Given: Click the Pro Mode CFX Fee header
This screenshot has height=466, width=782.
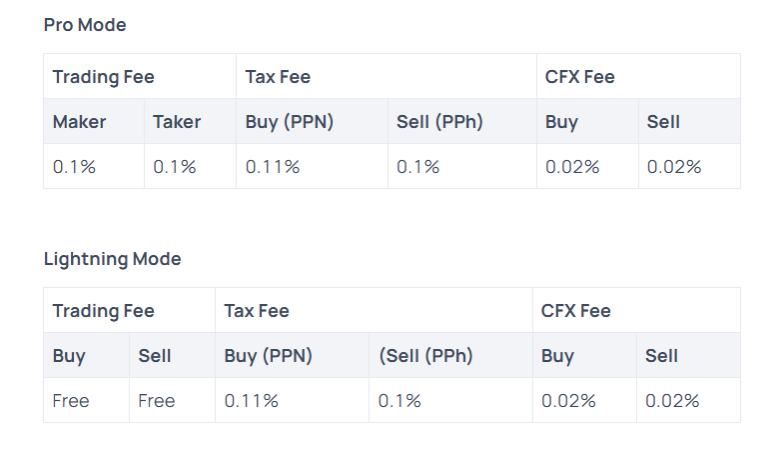Looking at the screenshot, I should (x=580, y=77).
